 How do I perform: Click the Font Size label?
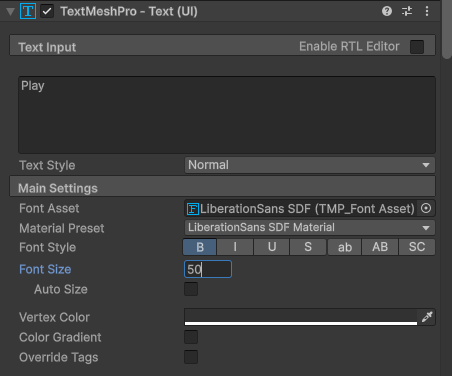click(x=45, y=269)
